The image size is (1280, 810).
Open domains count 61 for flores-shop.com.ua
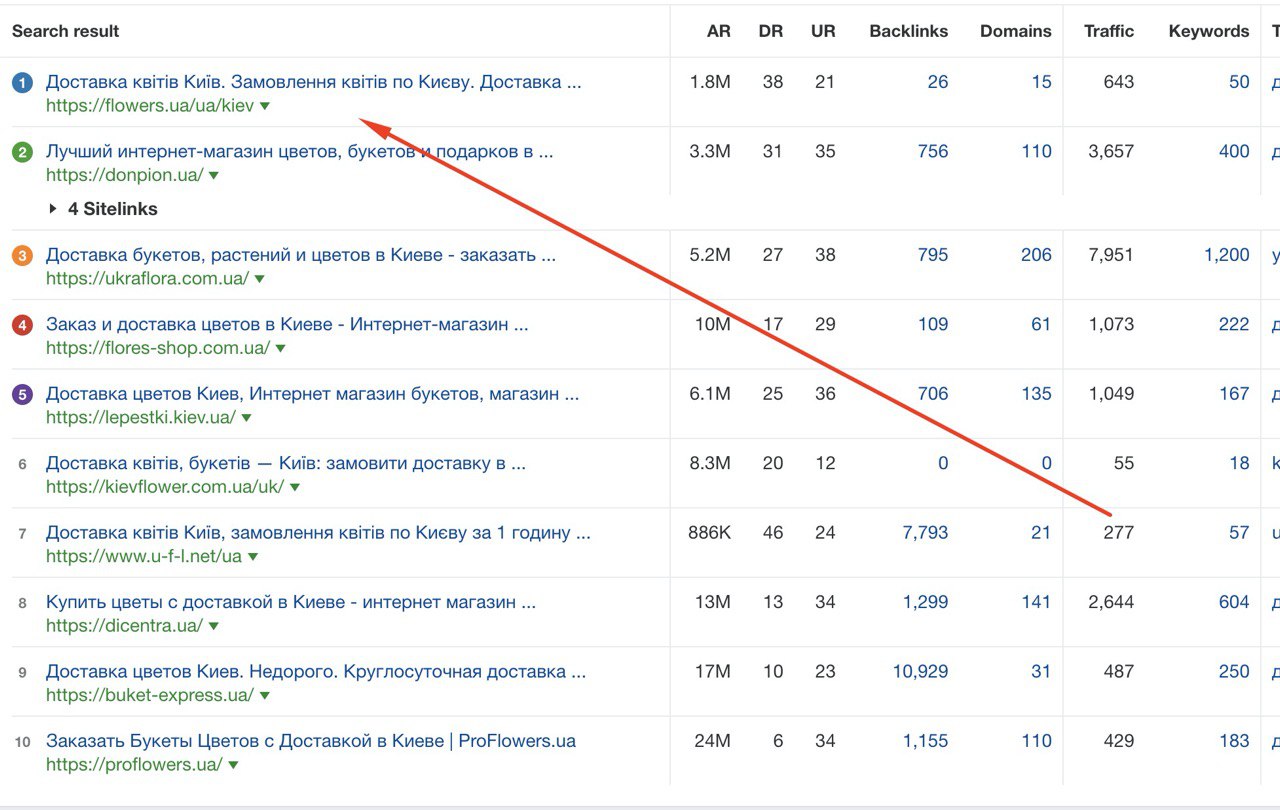(x=1041, y=324)
